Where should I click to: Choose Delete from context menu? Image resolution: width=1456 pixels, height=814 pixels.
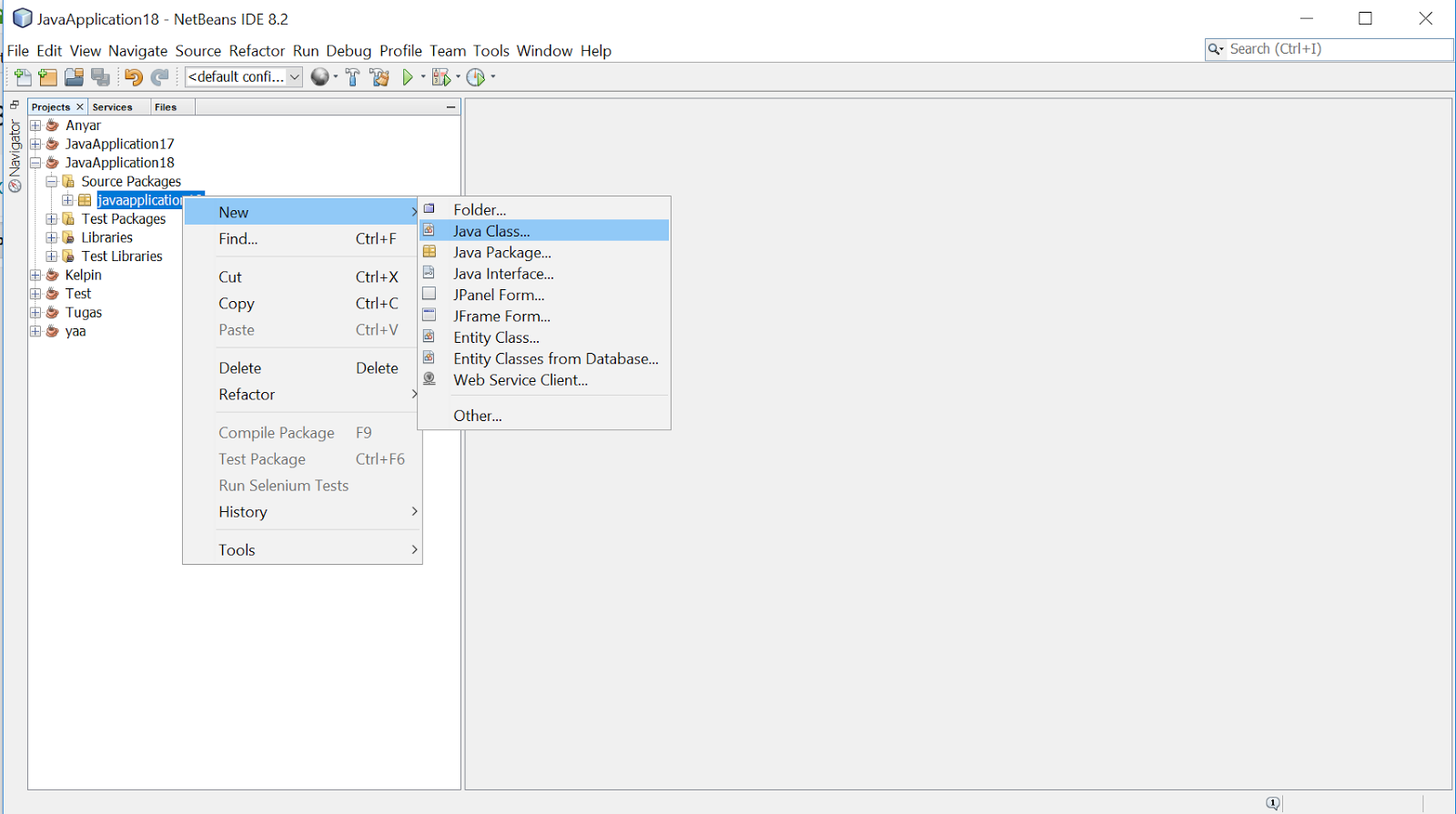click(302, 368)
